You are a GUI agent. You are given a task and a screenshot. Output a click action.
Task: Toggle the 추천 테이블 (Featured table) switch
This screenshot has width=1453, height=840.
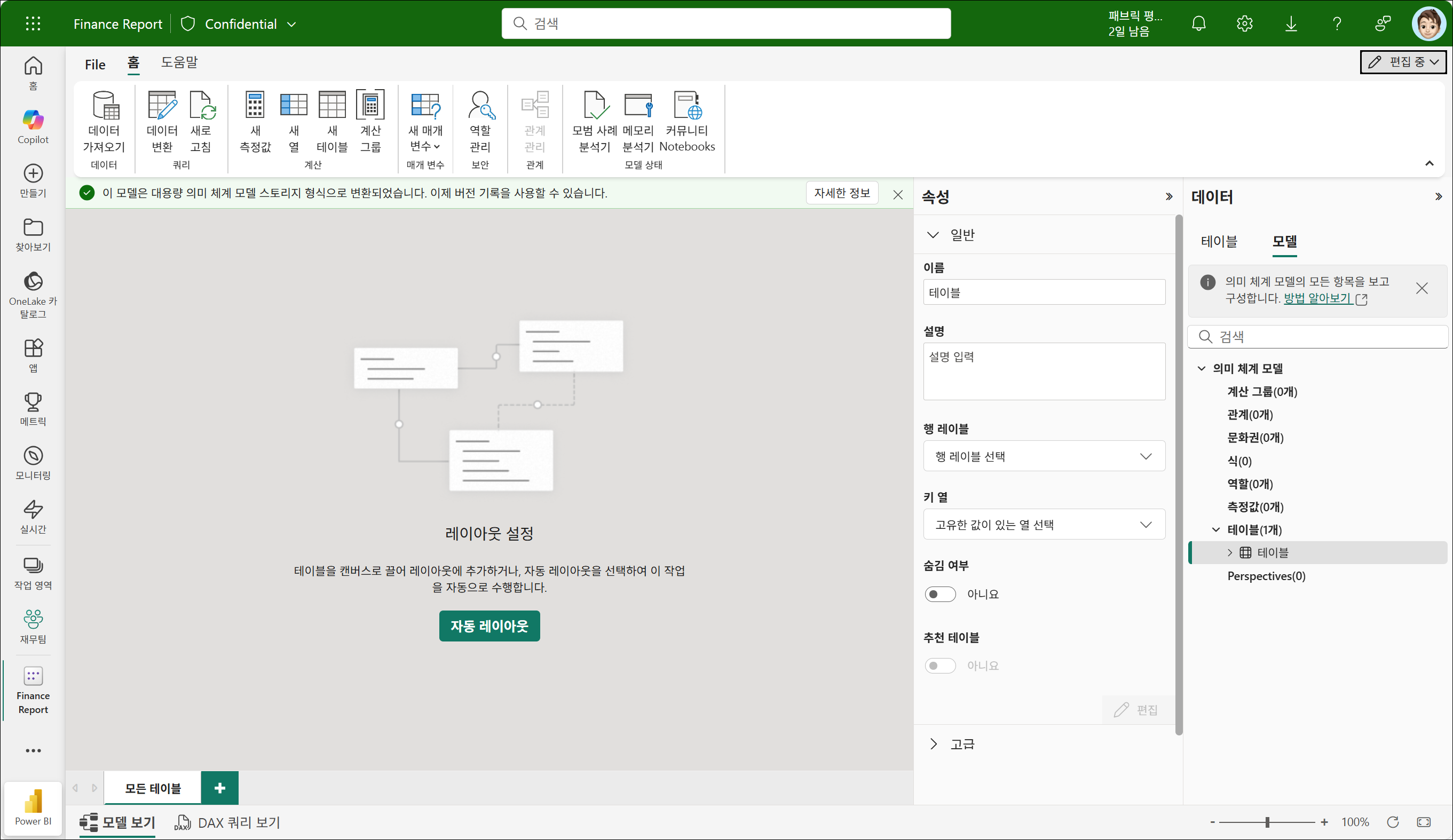[940, 665]
